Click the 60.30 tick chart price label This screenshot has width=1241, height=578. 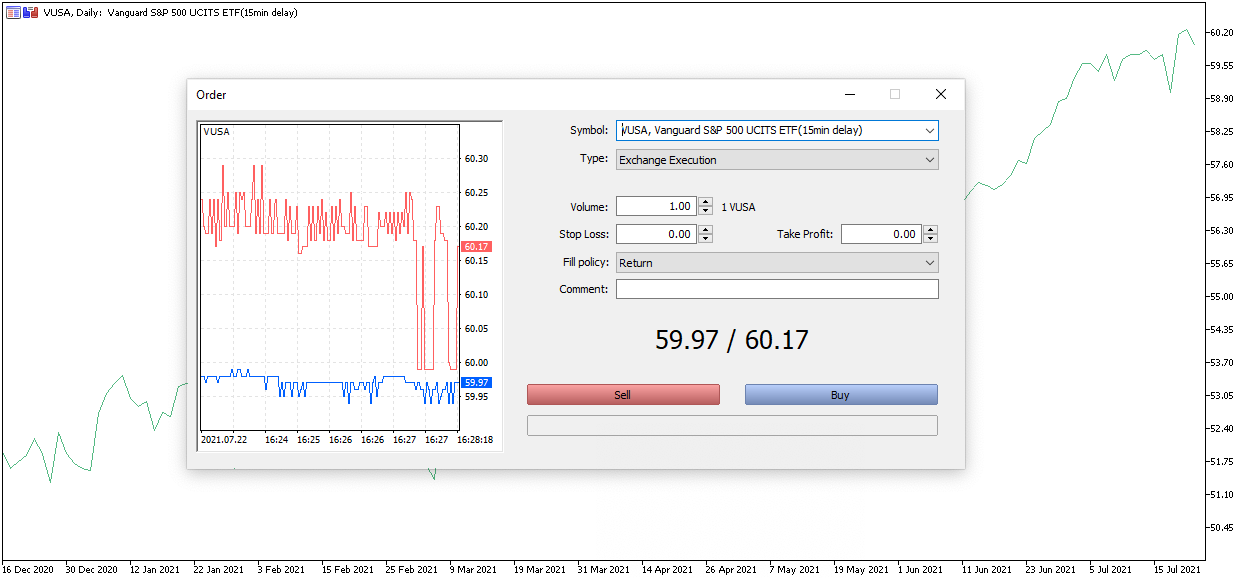(x=476, y=159)
